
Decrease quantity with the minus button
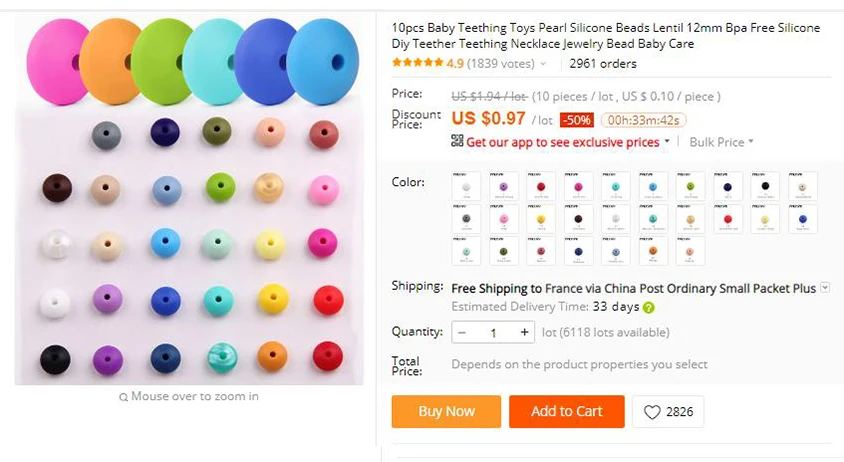click(462, 332)
